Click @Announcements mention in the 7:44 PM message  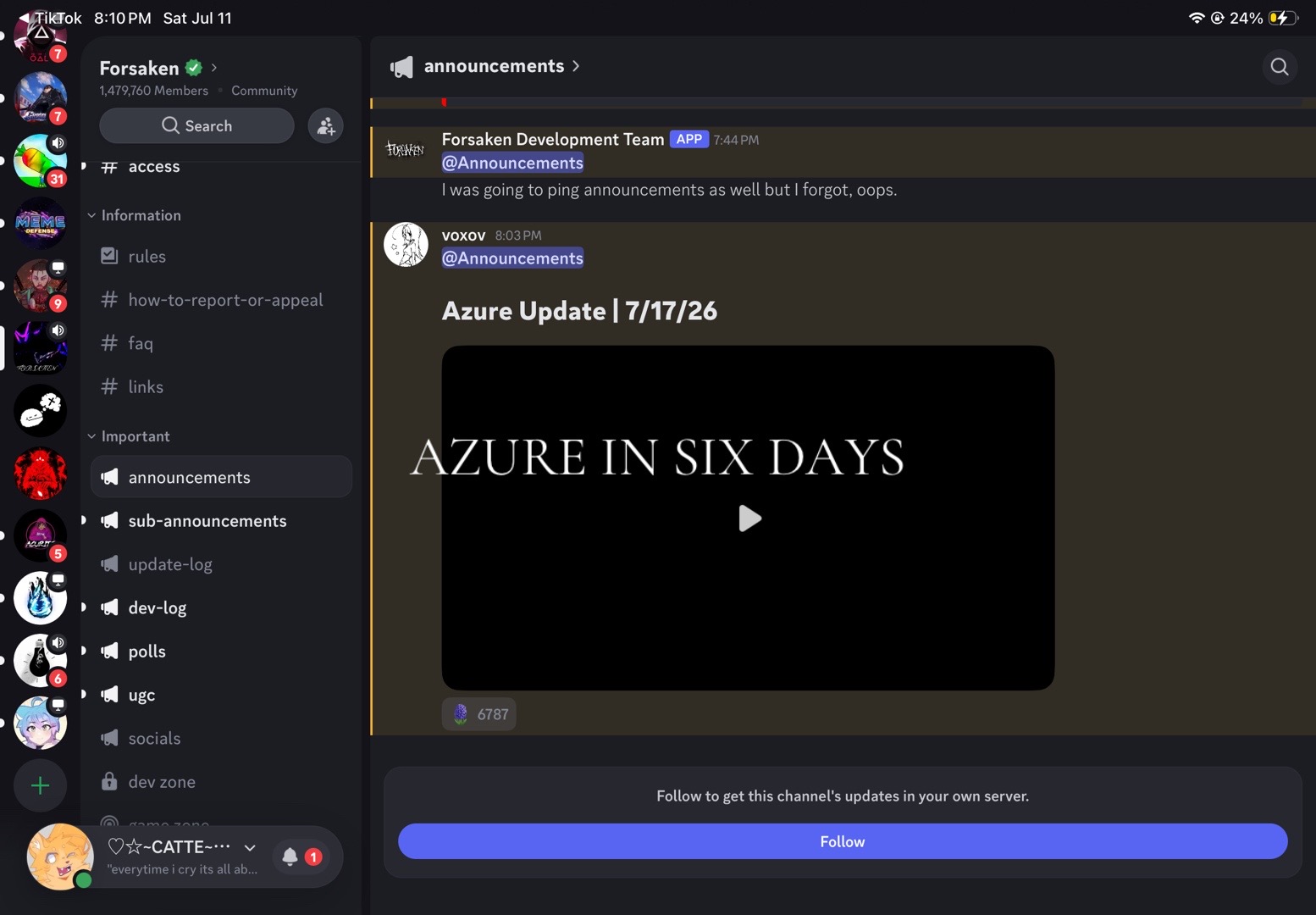coord(512,163)
